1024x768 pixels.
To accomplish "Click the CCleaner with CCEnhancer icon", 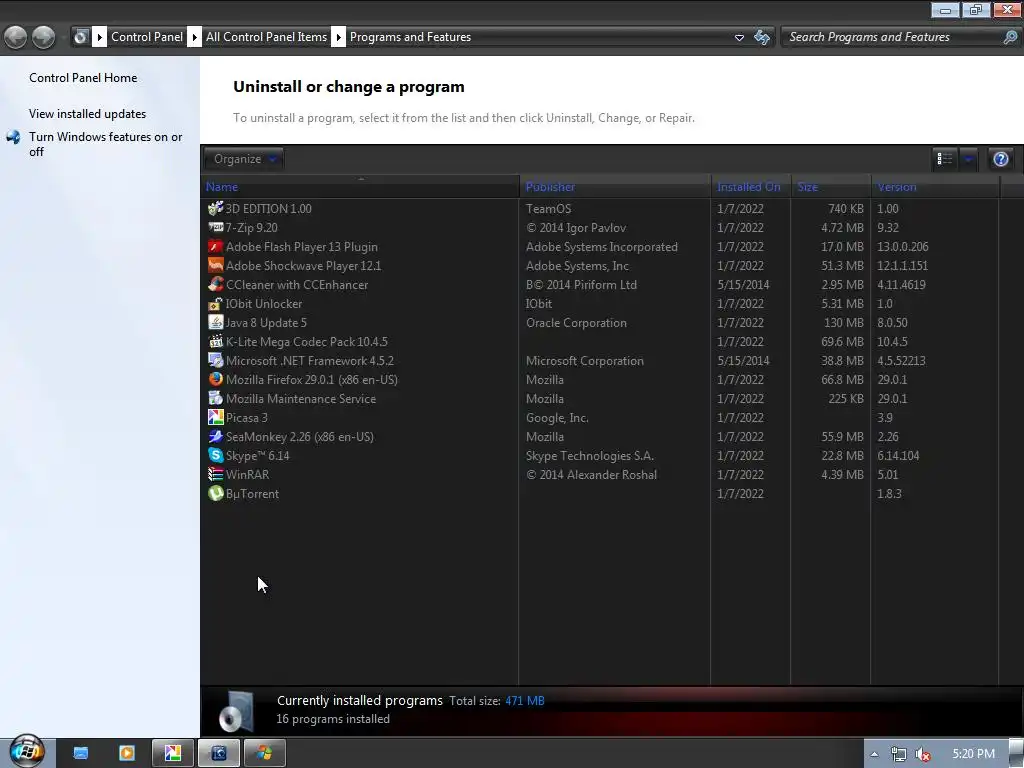I will click(x=216, y=284).
